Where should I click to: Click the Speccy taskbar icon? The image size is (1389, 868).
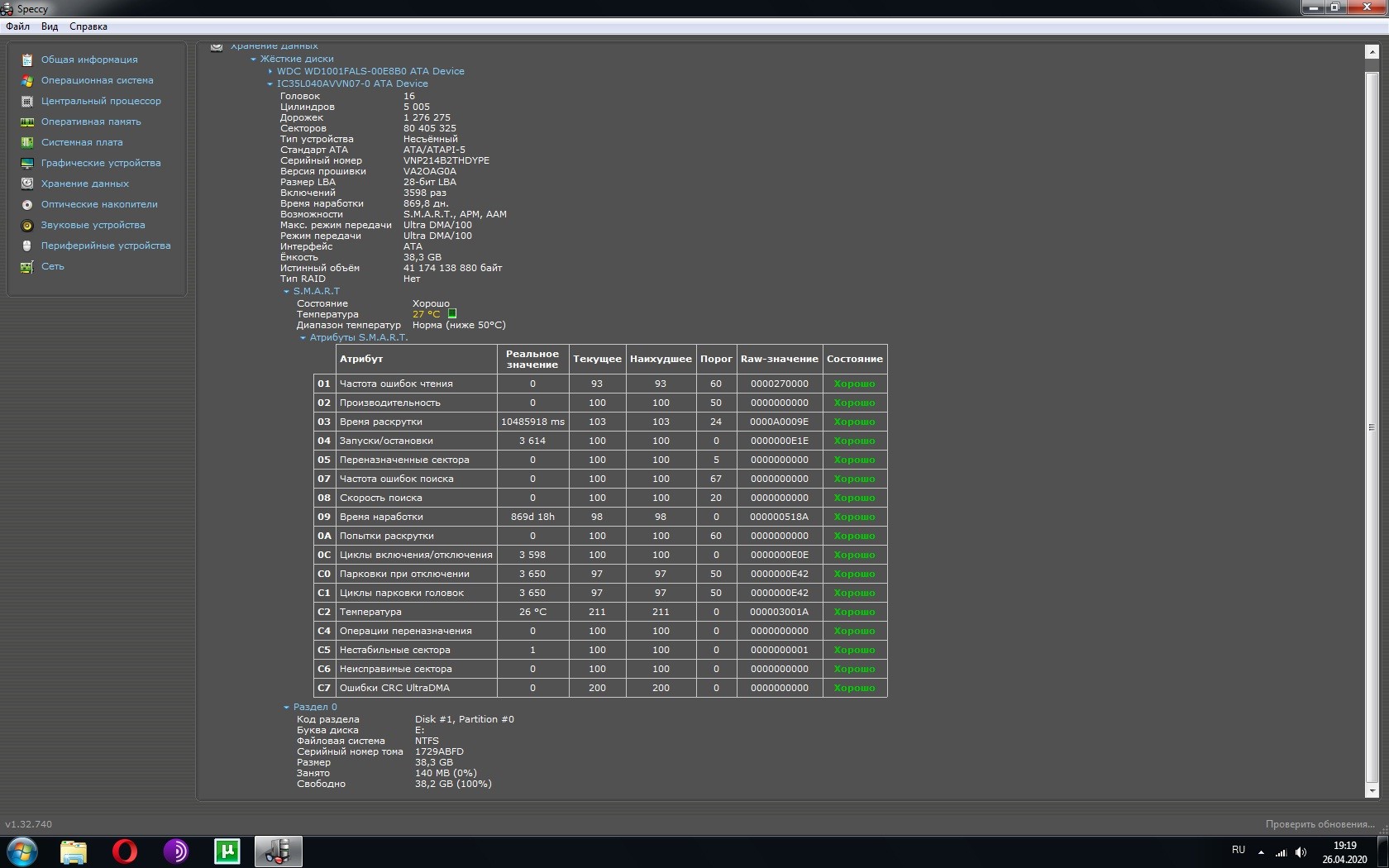279,851
